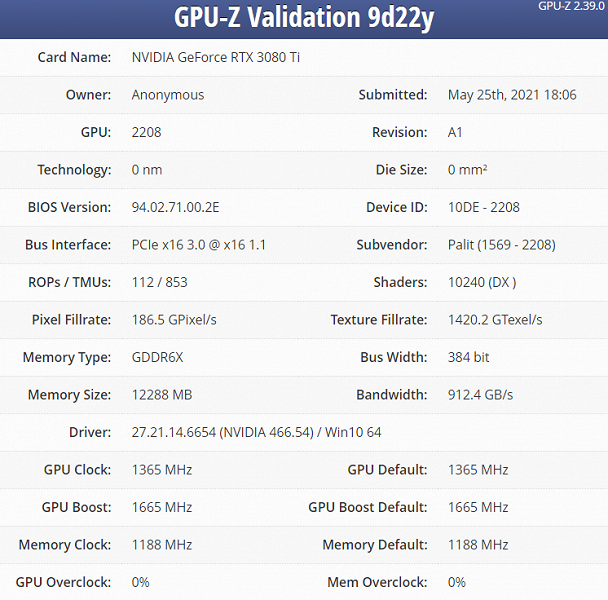Image resolution: width=608 pixels, height=600 pixels.
Task: Click the Device ID value 10DE - 2208
Action: coord(484,207)
